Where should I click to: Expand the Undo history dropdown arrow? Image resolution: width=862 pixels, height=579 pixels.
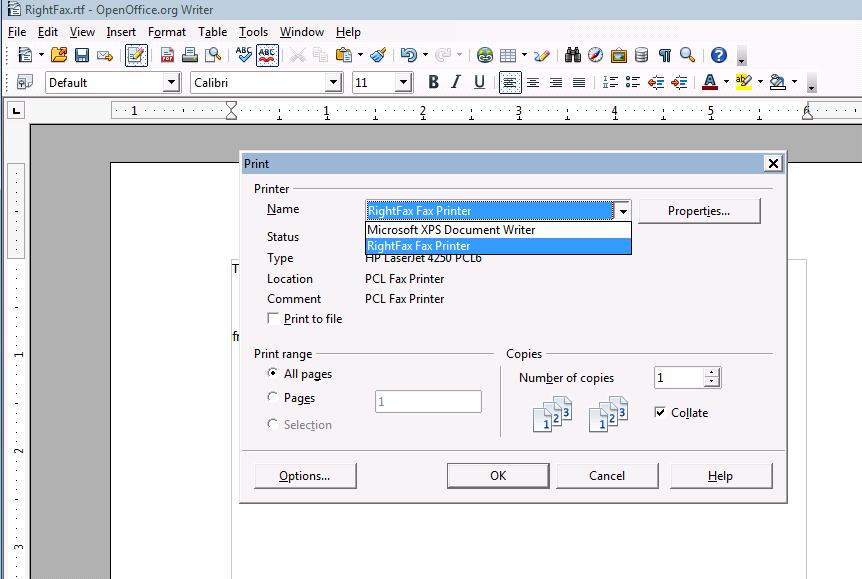[x=426, y=55]
